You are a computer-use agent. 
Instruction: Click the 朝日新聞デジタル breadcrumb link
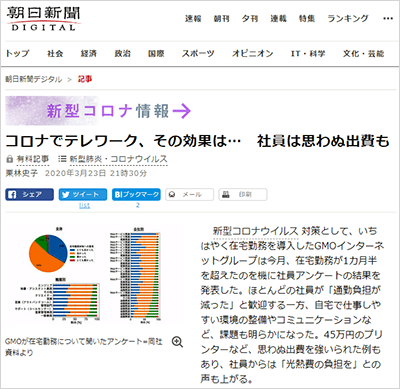[x=34, y=79]
